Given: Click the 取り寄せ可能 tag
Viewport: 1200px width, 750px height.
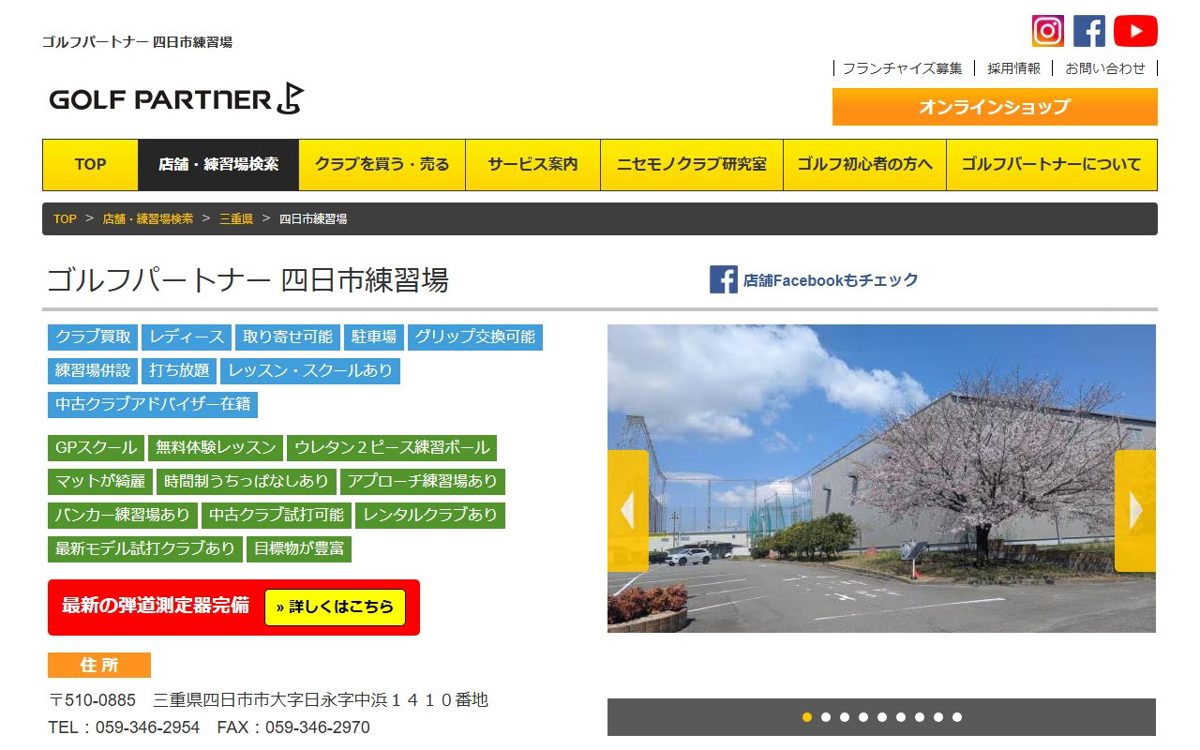Looking at the screenshot, I should [287, 337].
